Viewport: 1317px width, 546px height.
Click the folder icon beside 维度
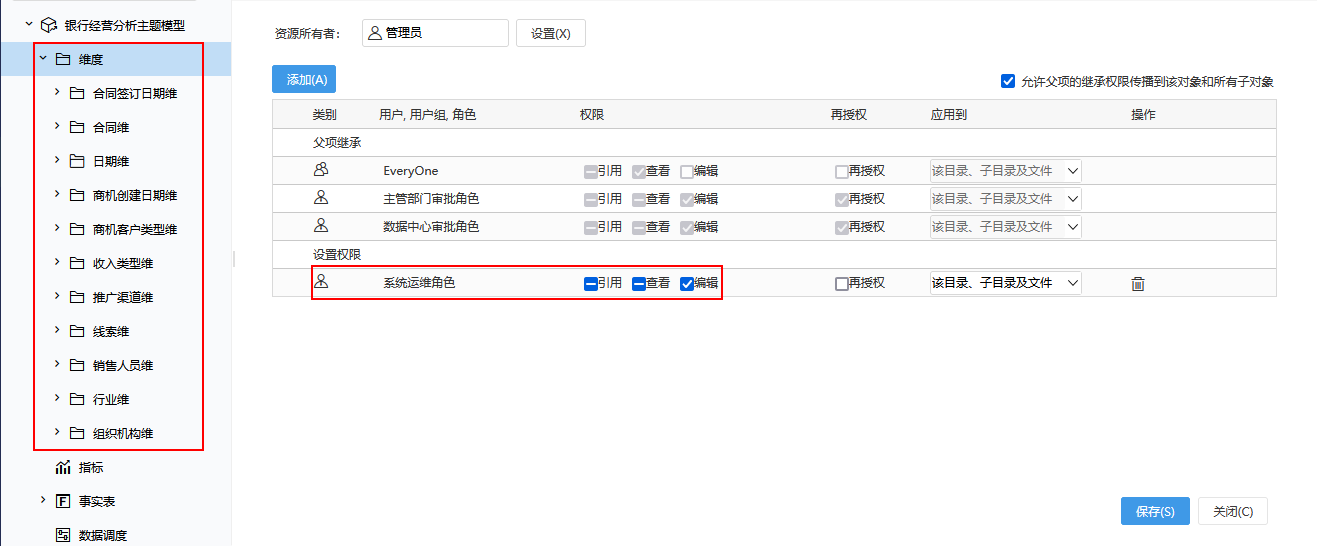(62, 59)
